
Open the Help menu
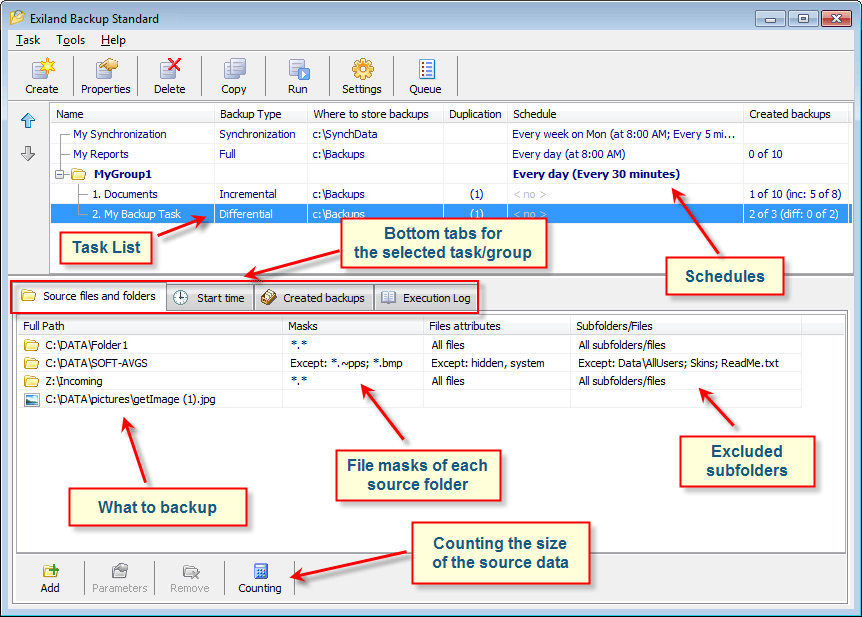pyautogui.click(x=113, y=40)
